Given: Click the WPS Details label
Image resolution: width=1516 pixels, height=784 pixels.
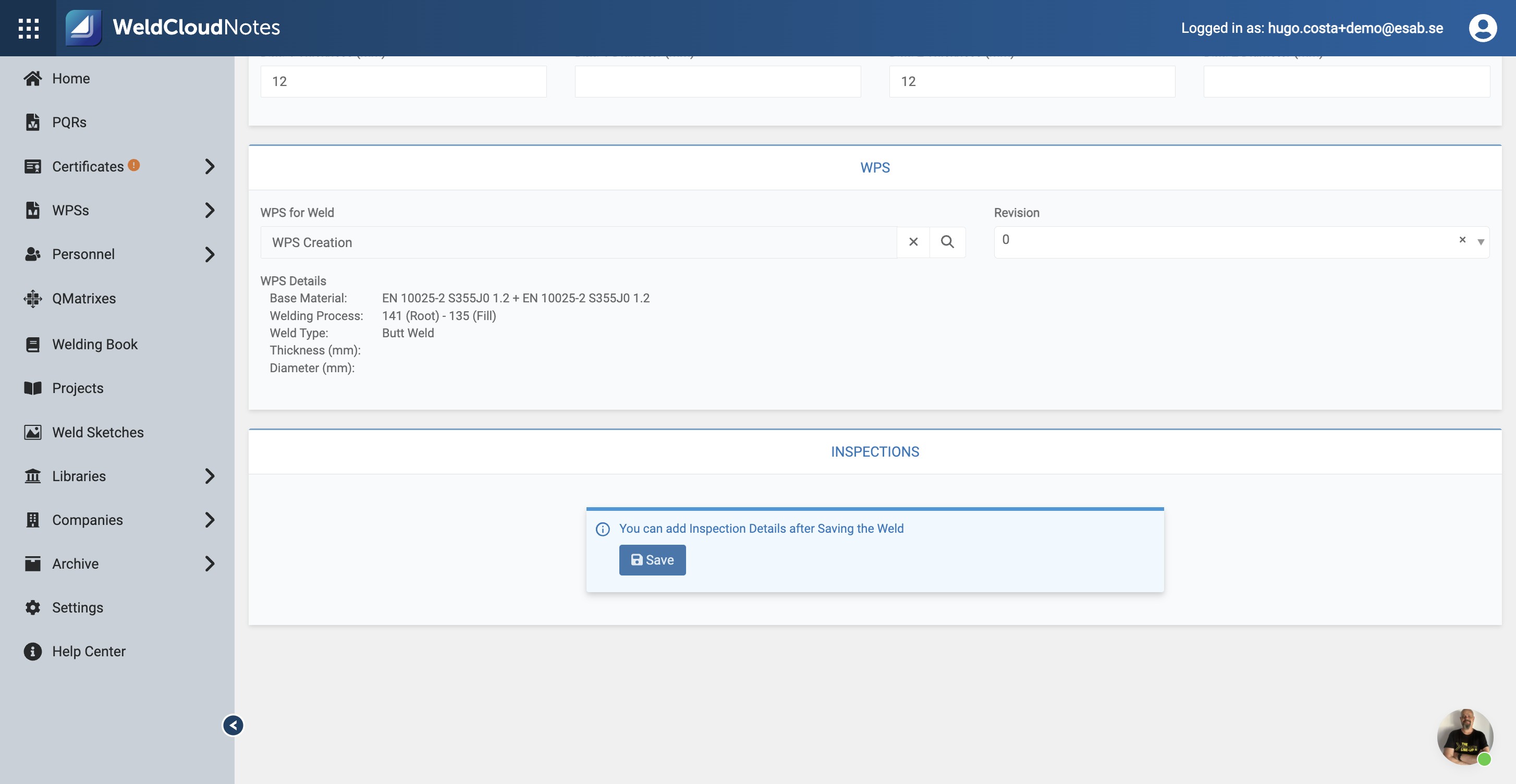Looking at the screenshot, I should click(x=293, y=281).
